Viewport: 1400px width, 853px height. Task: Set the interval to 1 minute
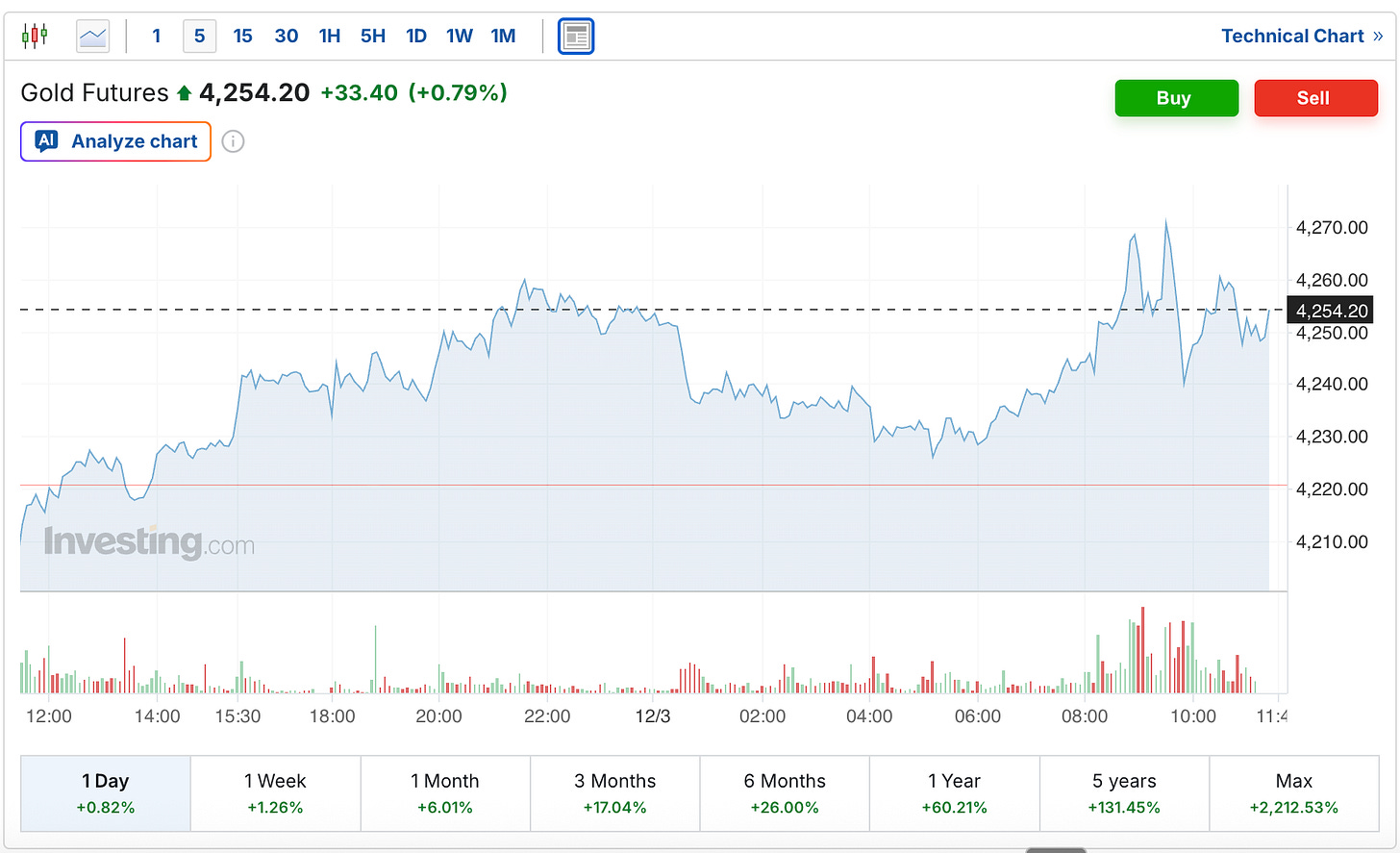point(157,37)
